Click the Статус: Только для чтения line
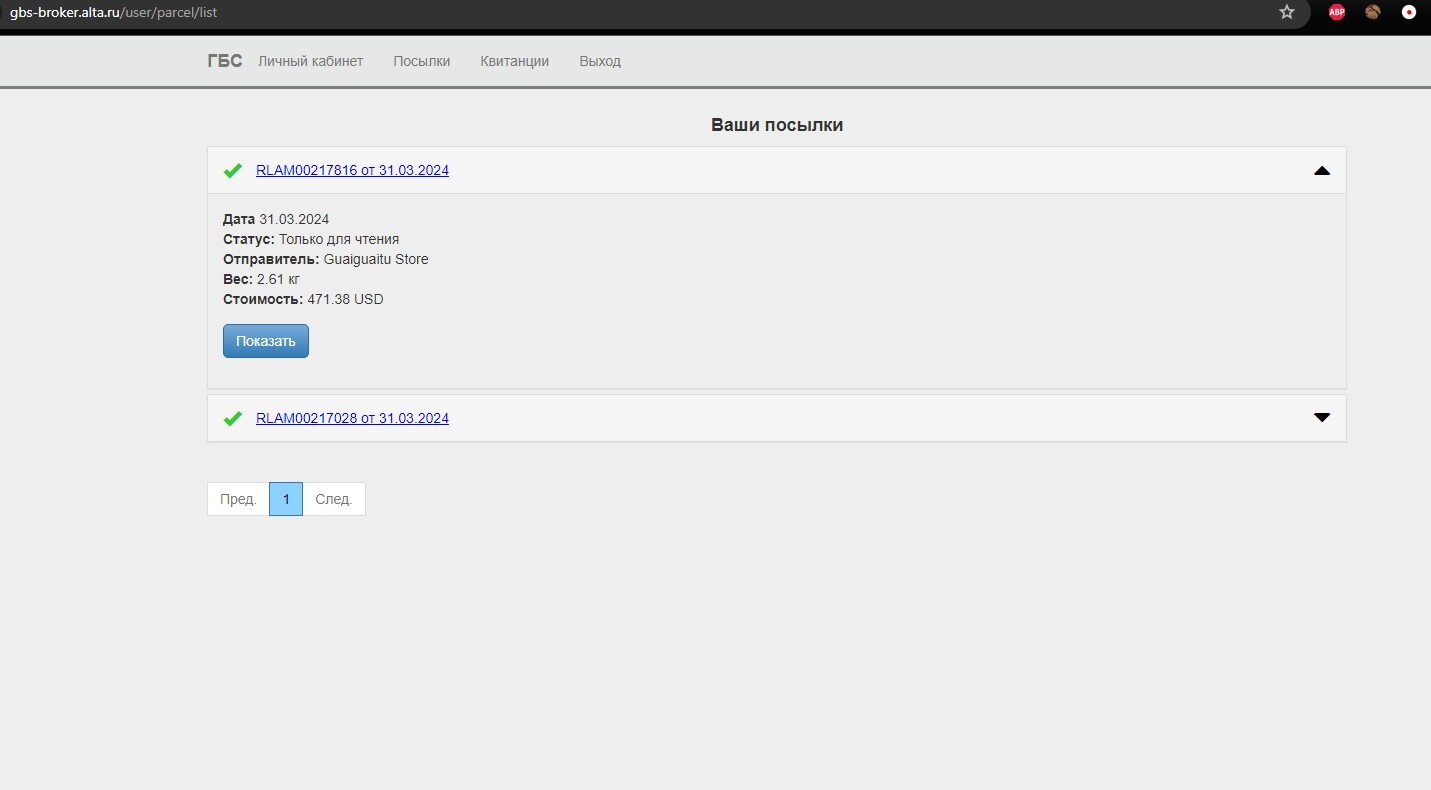Screen dimensions: 1431x790 (x=311, y=239)
